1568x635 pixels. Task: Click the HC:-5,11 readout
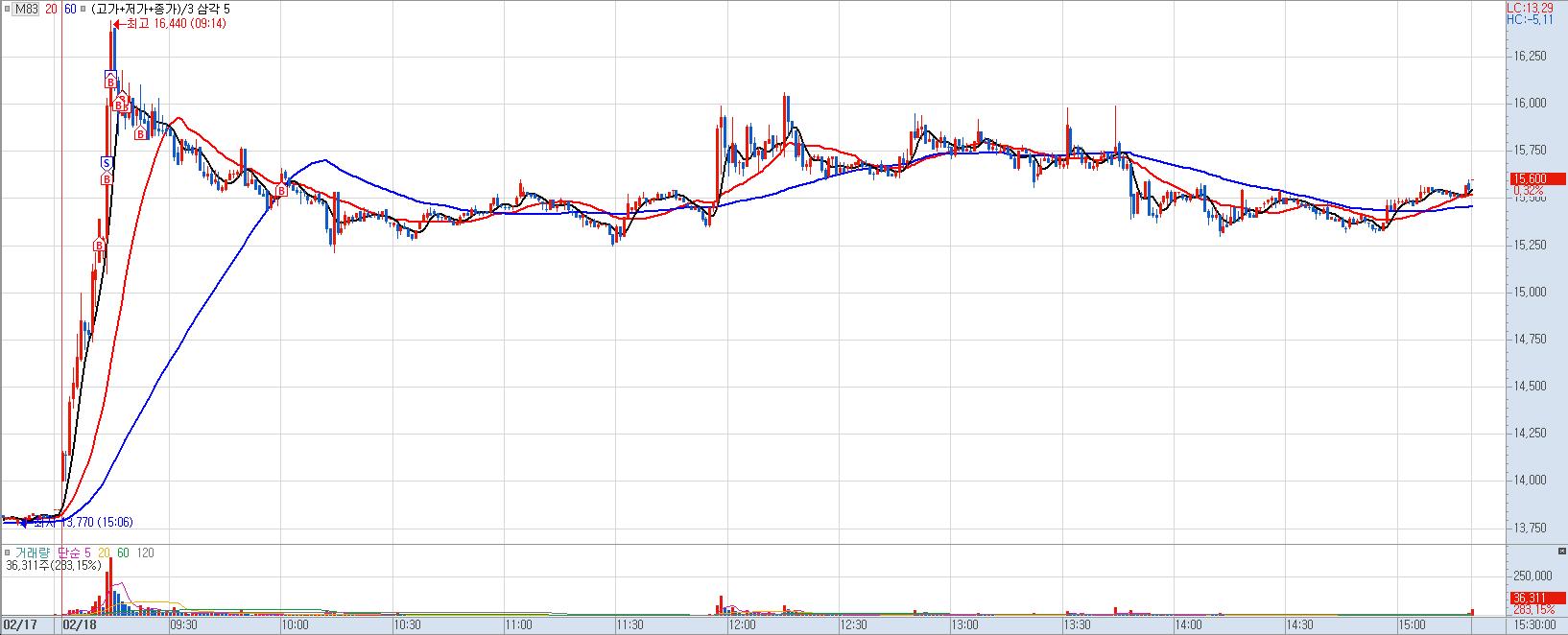pos(1530,18)
